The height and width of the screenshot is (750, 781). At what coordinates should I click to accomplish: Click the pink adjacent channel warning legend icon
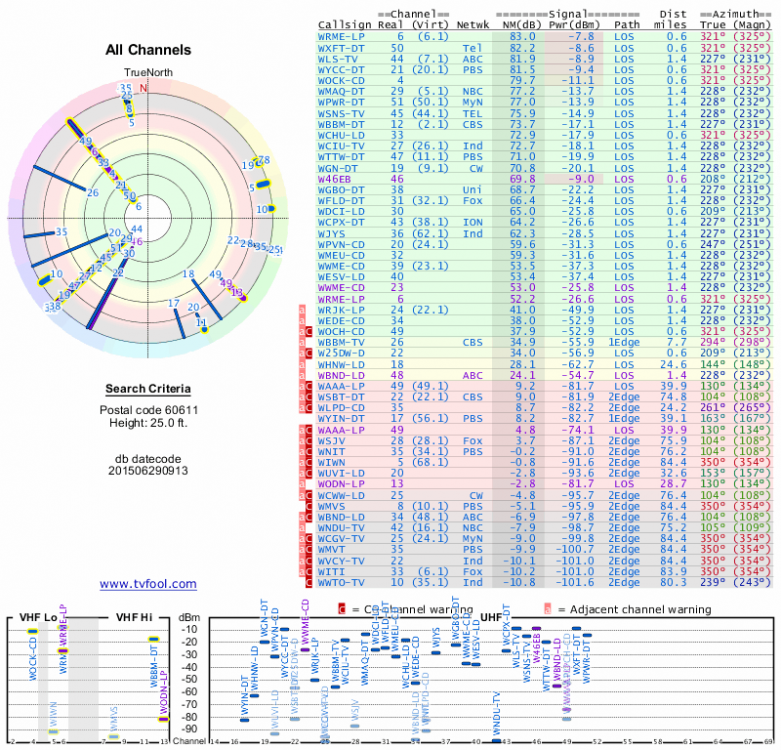coord(547,609)
